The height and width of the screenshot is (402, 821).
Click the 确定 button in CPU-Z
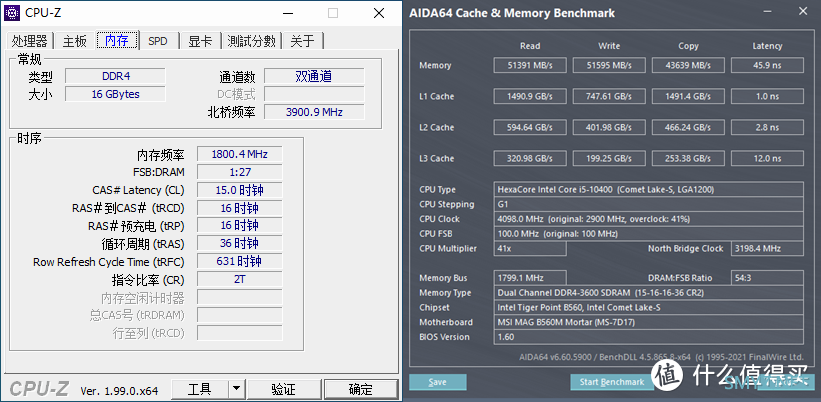(x=361, y=389)
